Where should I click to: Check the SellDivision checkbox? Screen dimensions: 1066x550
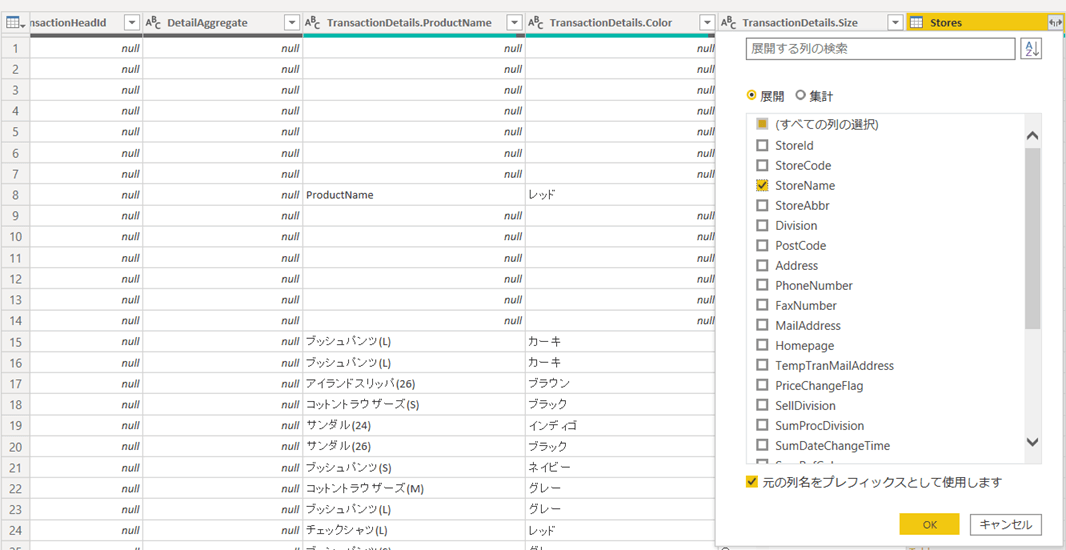(x=763, y=405)
